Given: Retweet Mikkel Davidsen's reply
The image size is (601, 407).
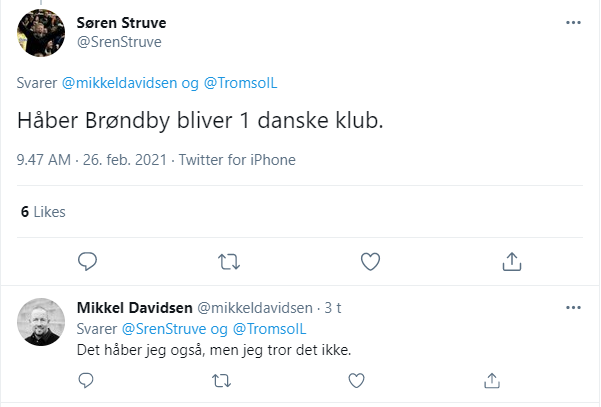Looking at the screenshot, I should [221, 380].
